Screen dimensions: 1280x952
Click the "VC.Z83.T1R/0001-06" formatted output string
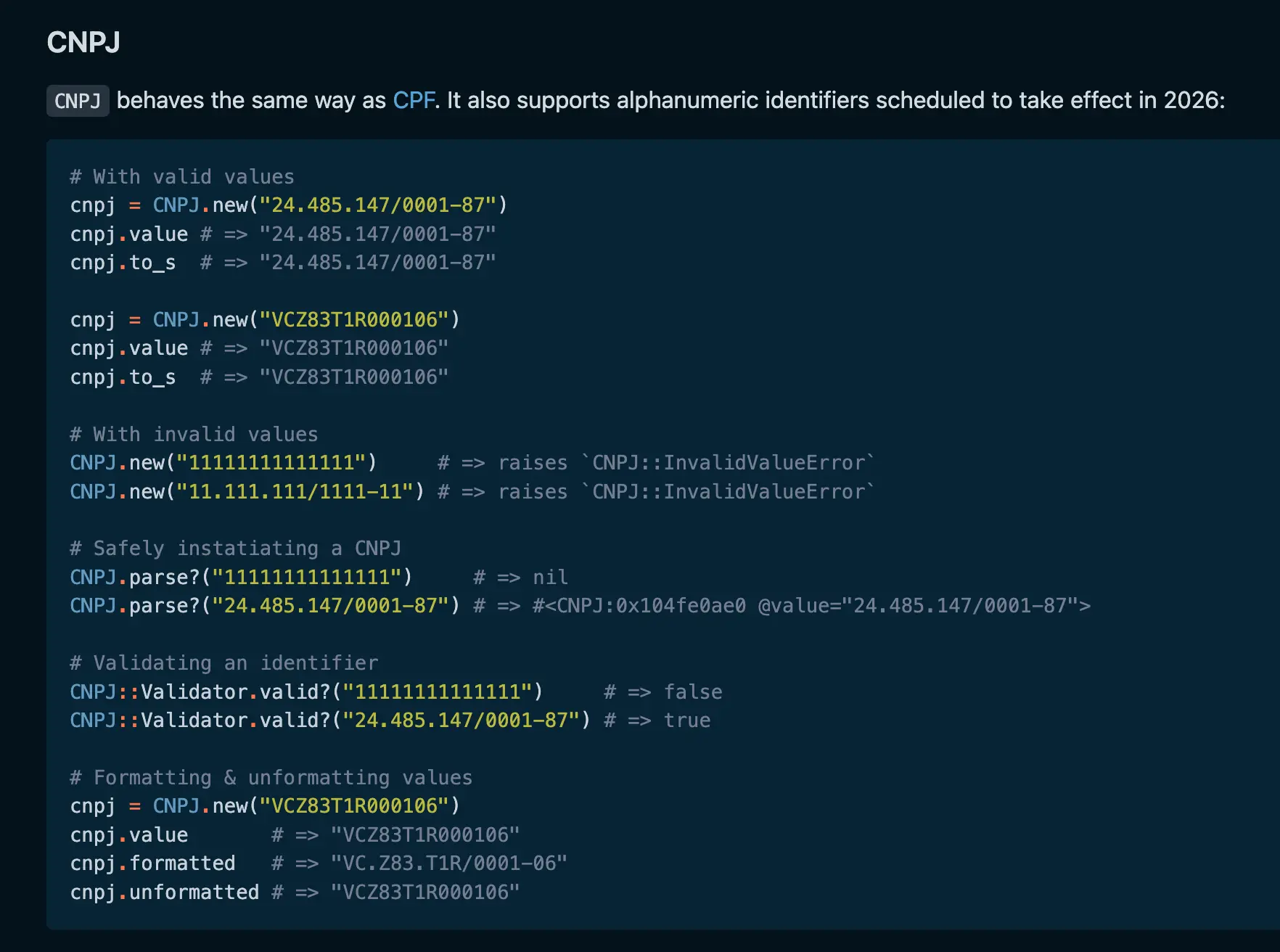point(448,863)
